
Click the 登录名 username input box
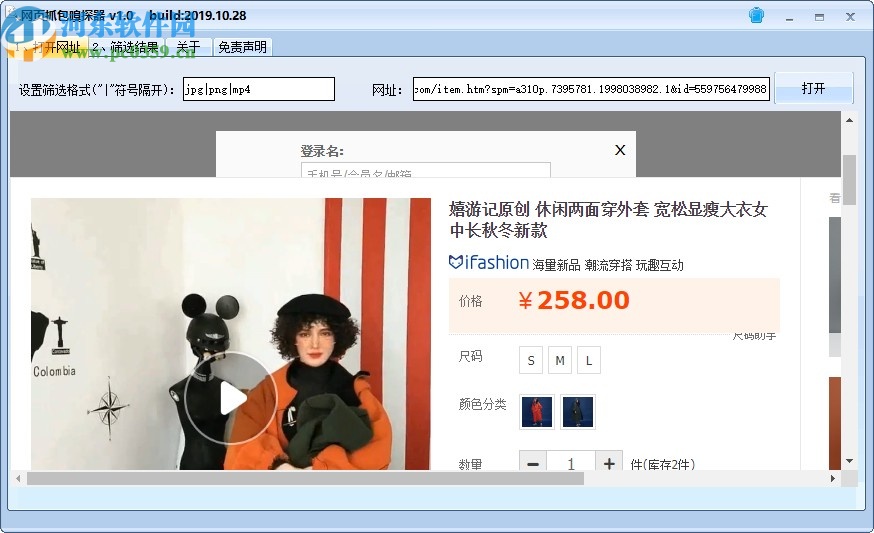click(x=426, y=170)
